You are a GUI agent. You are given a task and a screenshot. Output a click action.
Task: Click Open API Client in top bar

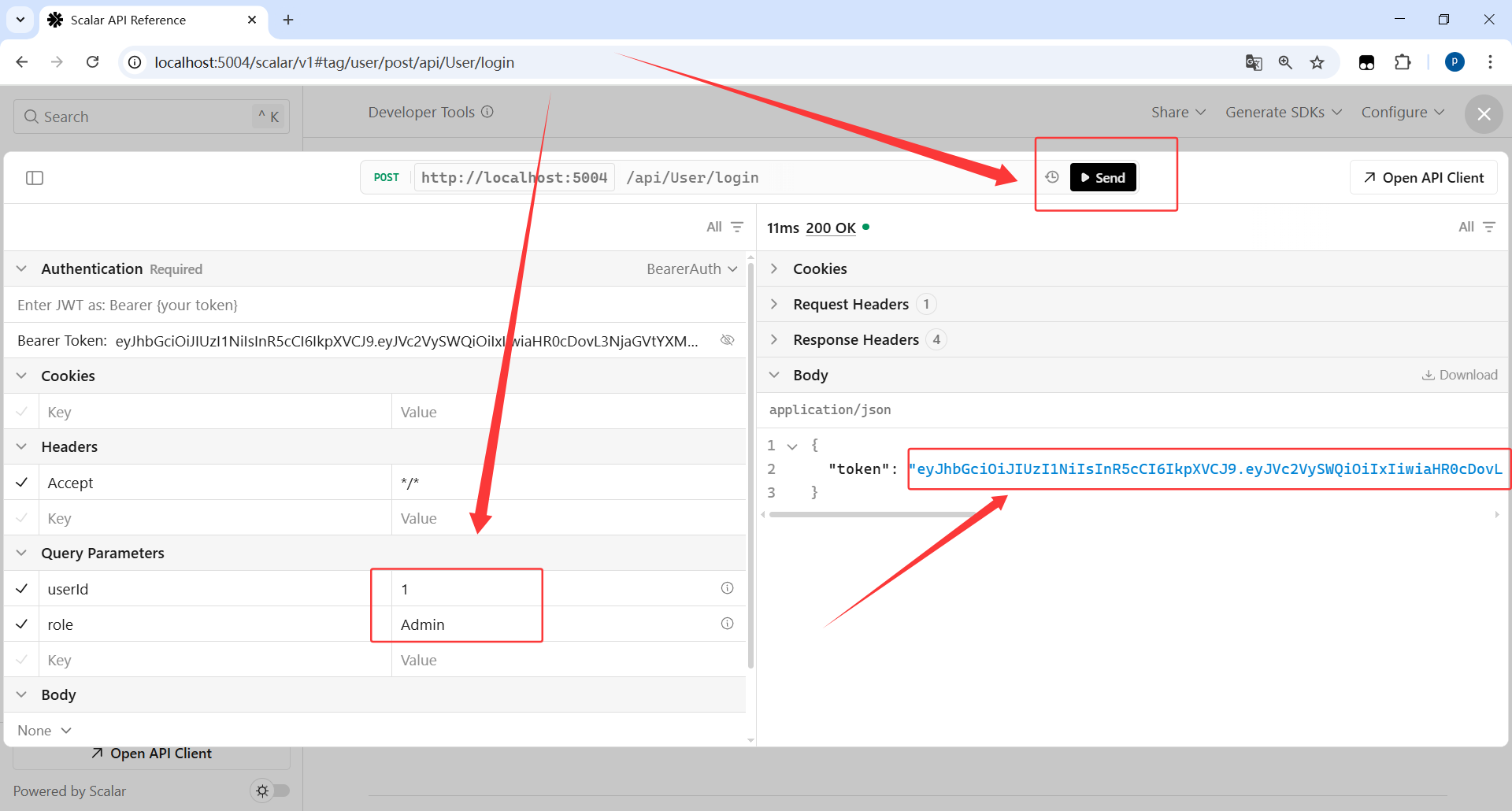[1424, 177]
